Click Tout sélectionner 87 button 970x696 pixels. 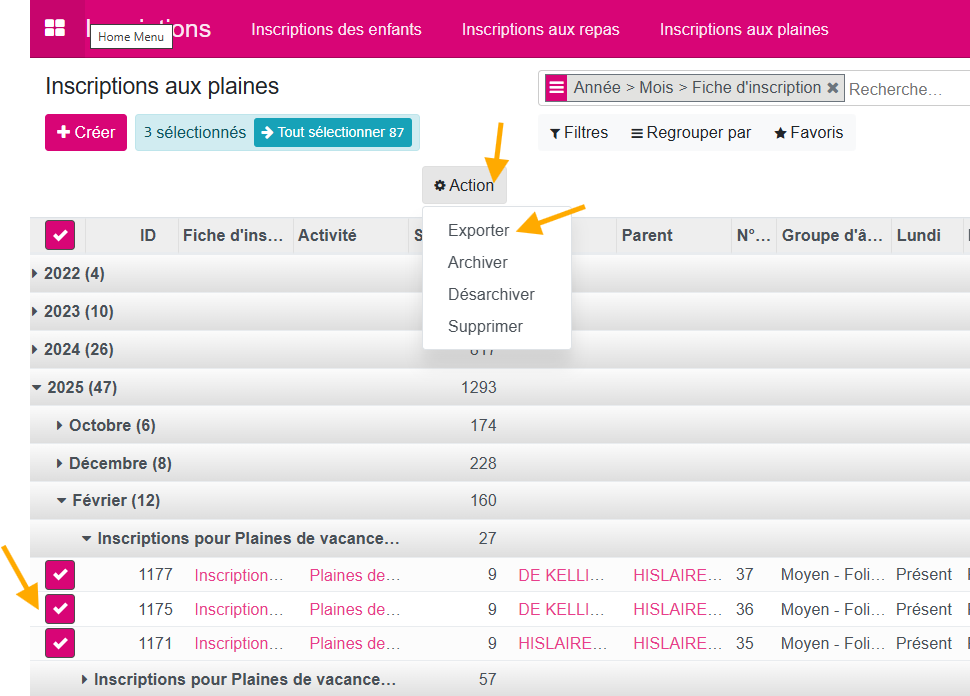(x=333, y=132)
